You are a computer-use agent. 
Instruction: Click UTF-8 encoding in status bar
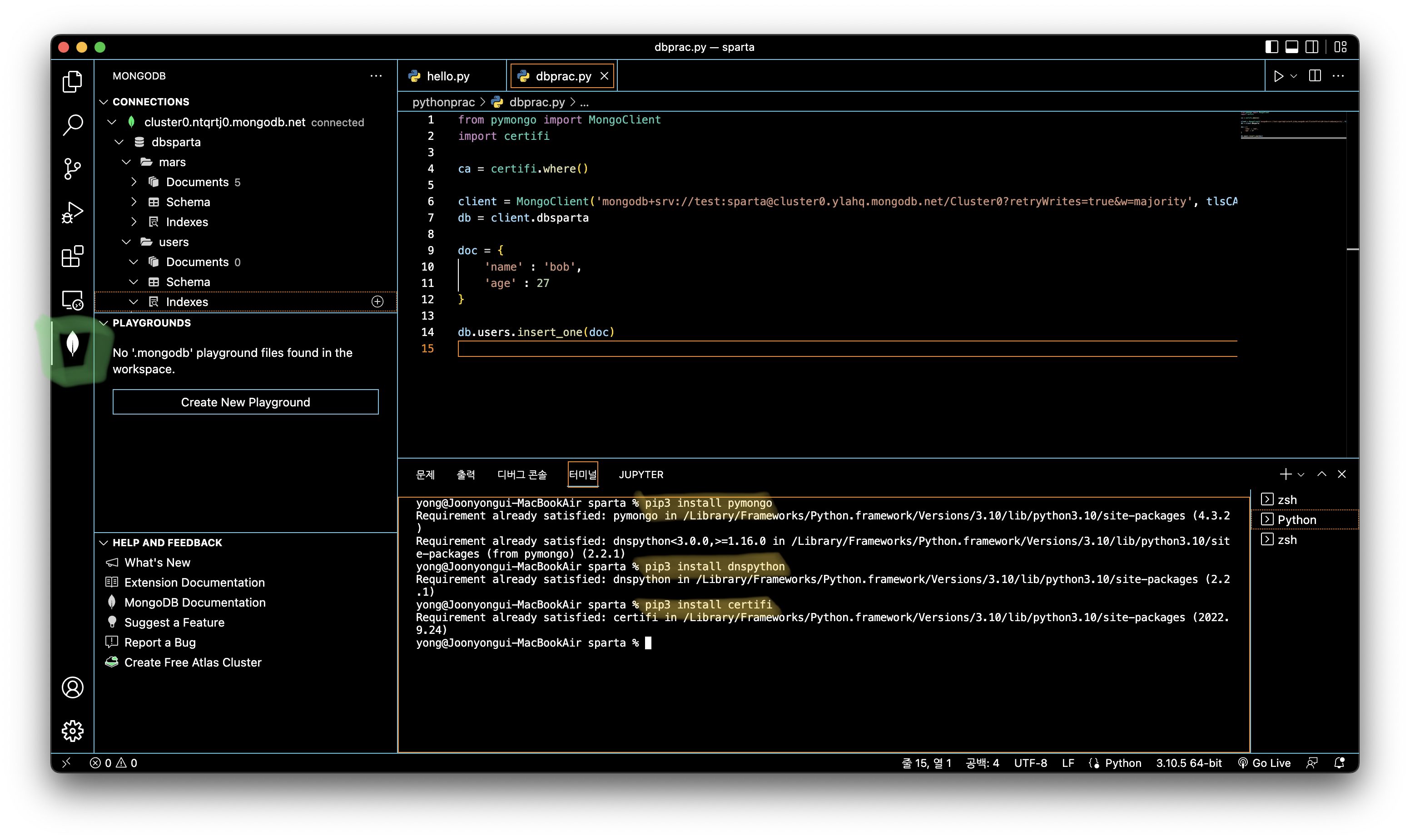click(1030, 762)
